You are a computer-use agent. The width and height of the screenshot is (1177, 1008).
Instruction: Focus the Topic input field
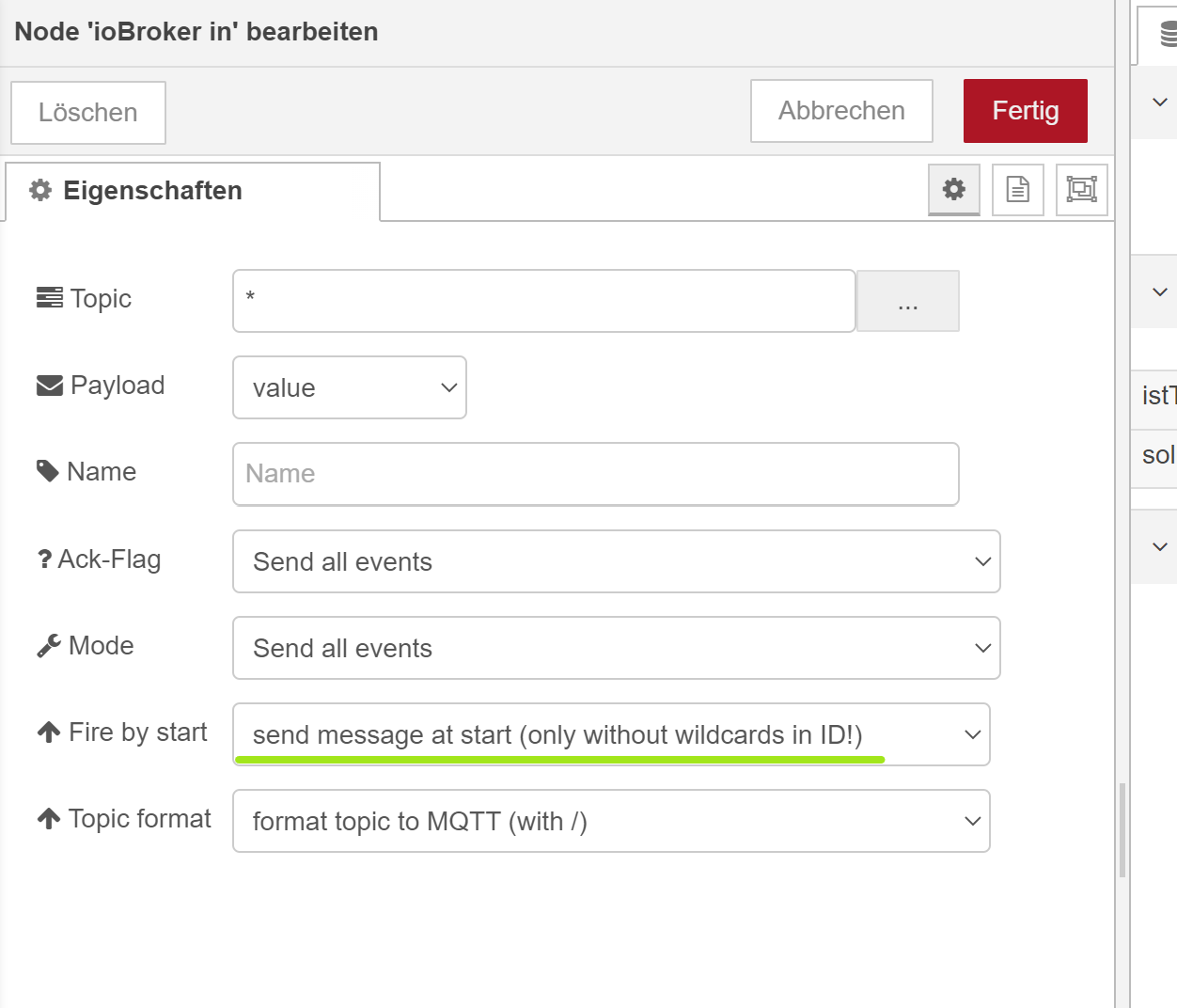544,301
